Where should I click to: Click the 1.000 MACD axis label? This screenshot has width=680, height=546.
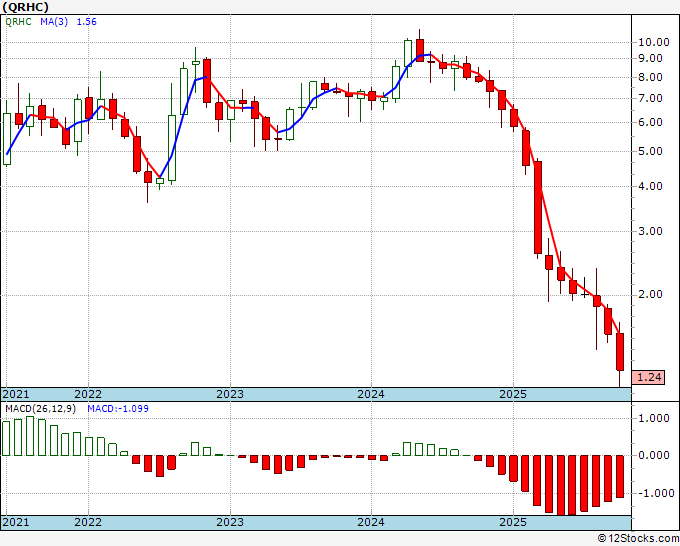(654, 418)
